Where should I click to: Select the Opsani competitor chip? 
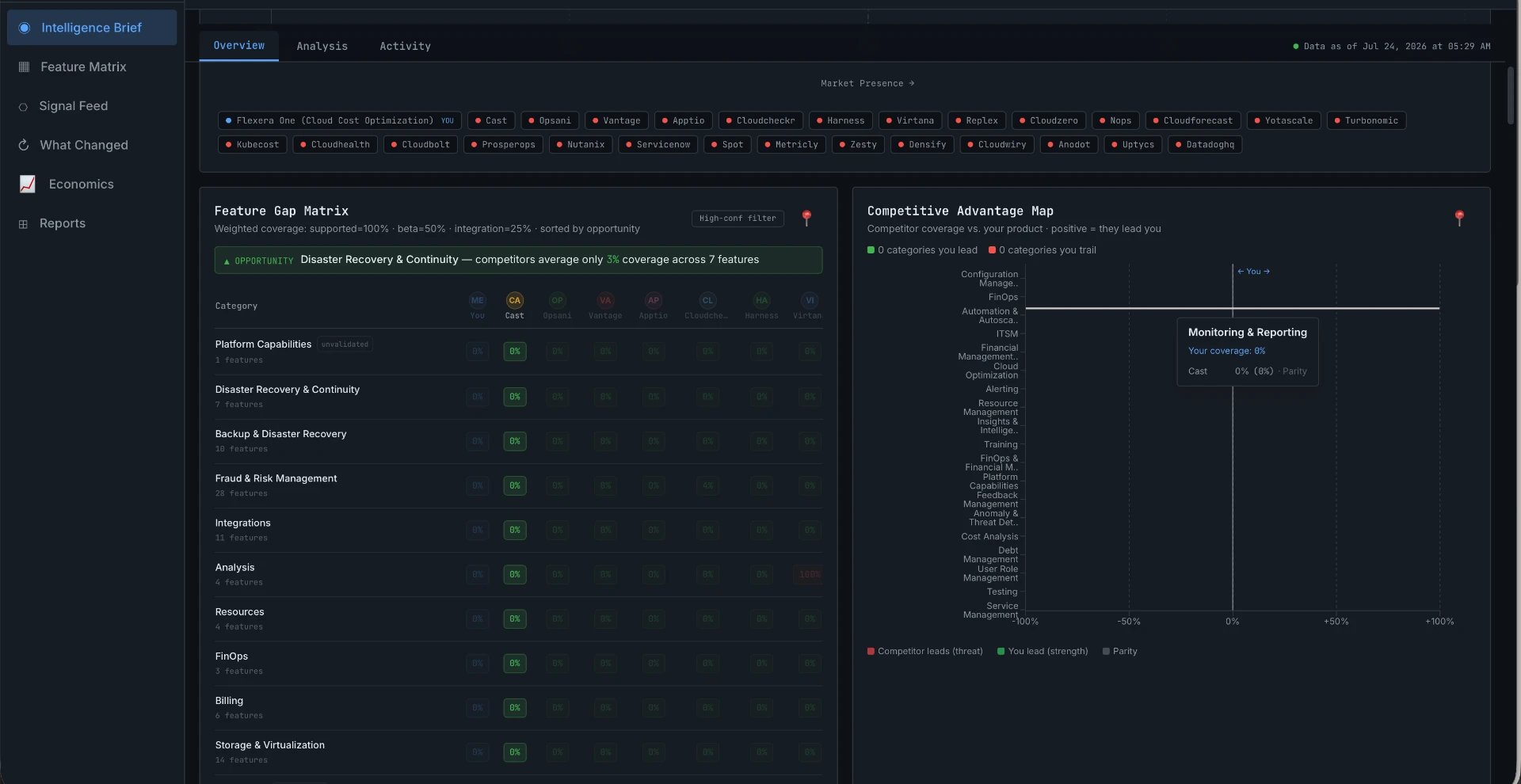pyautogui.click(x=550, y=120)
